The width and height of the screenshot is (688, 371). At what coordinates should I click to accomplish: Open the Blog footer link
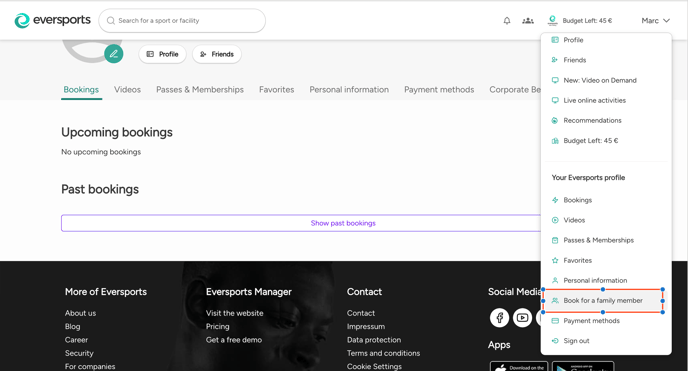point(72,326)
